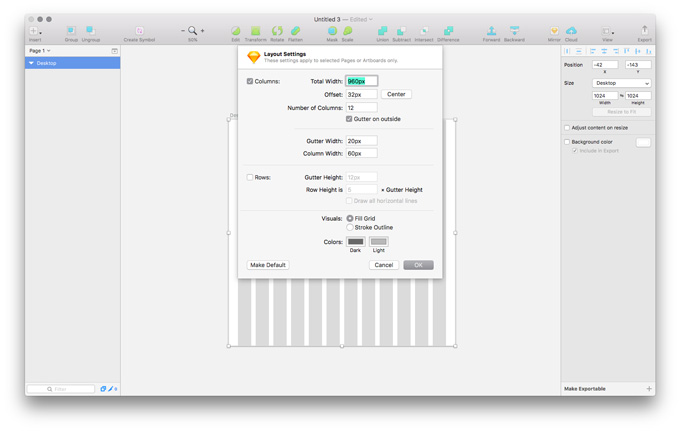Viewport: 680px width, 431px height.
Task: Add exportable with plus icon
Action: pos(649,389)
